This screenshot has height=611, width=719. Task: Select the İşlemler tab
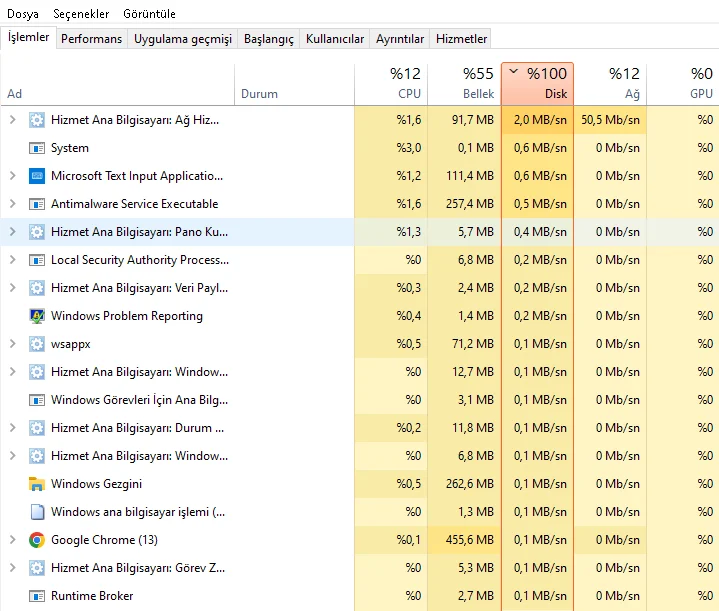click(x=28, y=37)
